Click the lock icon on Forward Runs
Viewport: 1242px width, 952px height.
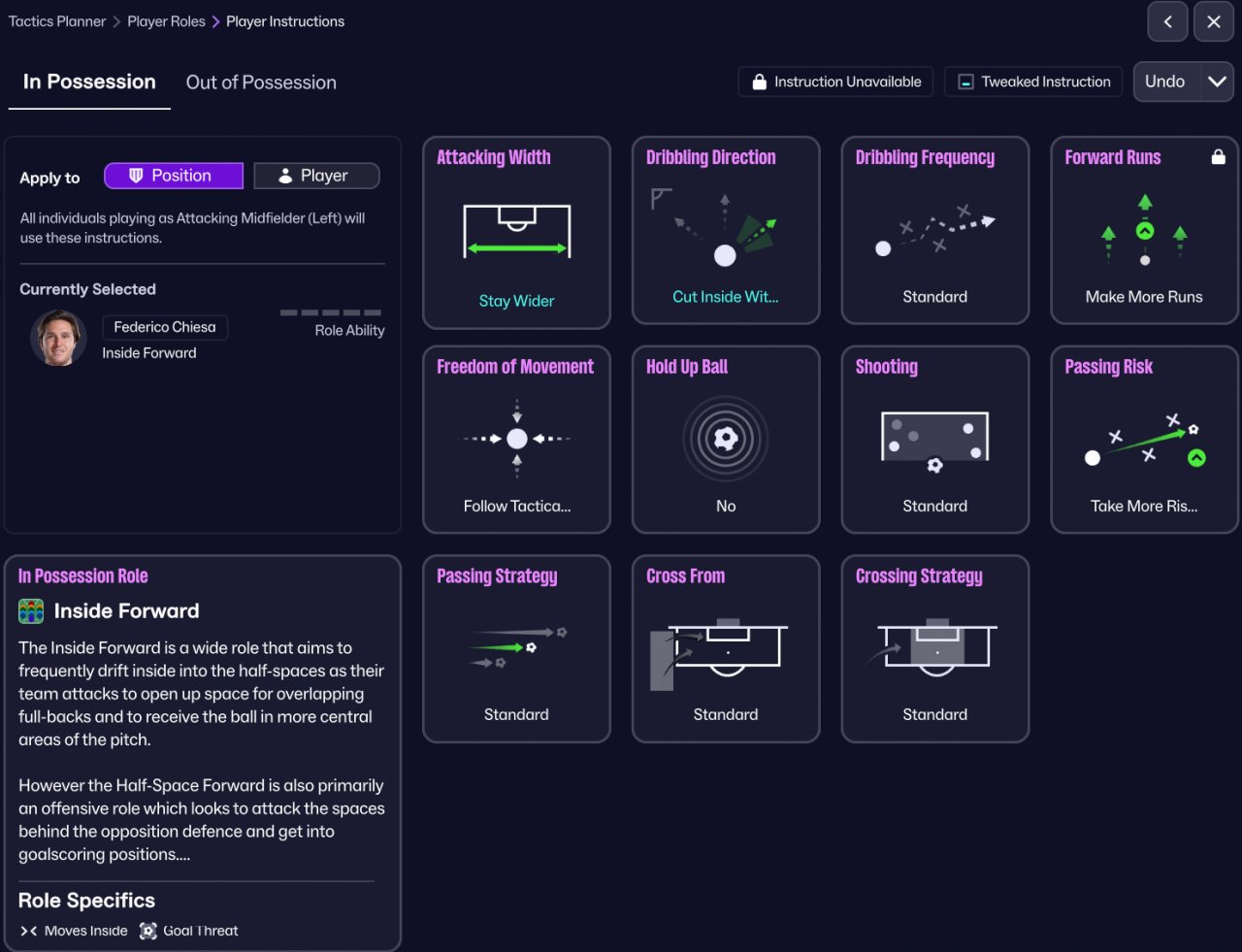tap(1218, 157)
